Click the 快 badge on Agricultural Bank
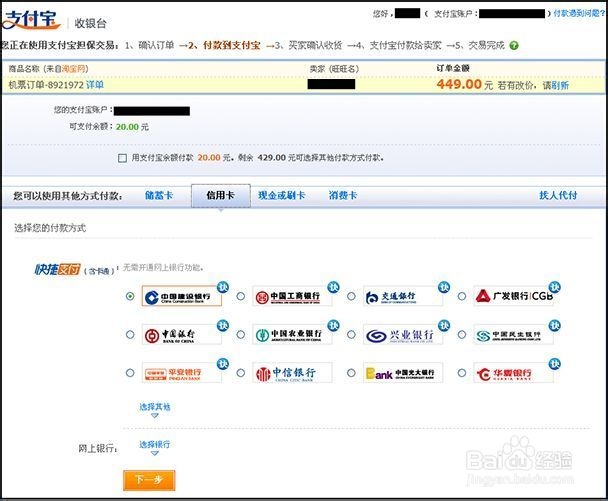 coord(333,325)
